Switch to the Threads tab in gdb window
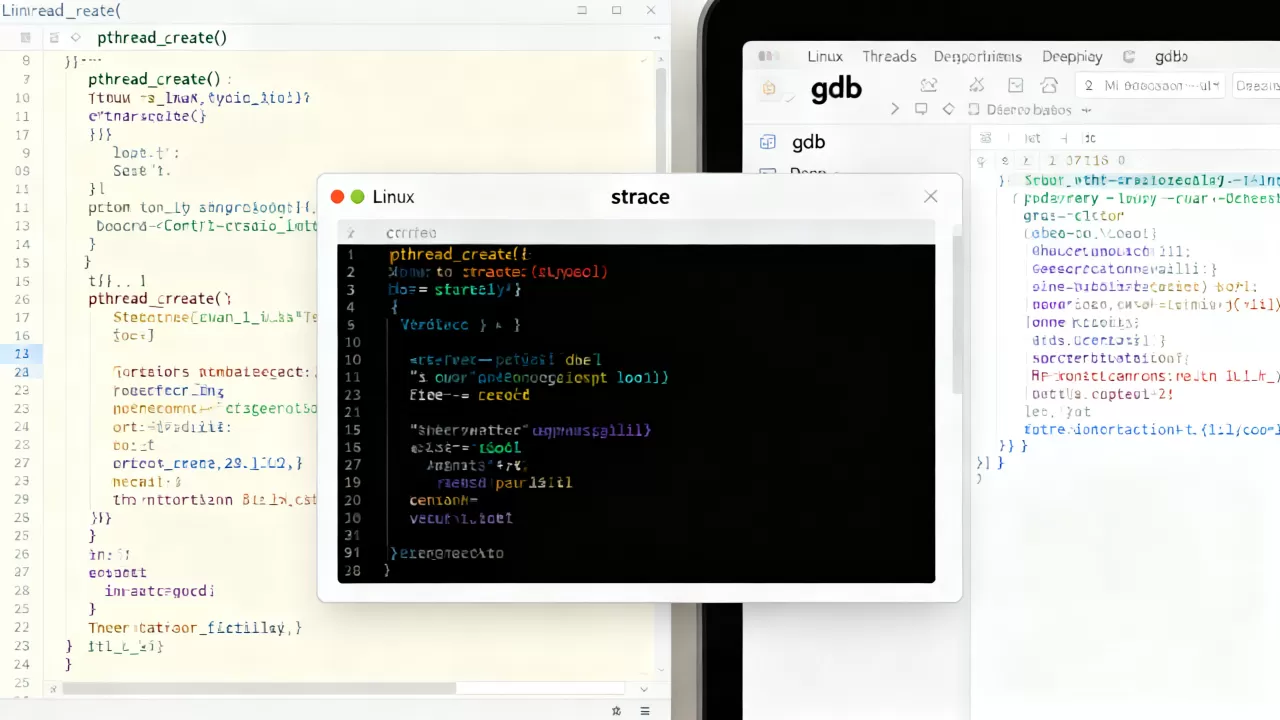Viewport: 1280px width, 720px height. point(889,57)
